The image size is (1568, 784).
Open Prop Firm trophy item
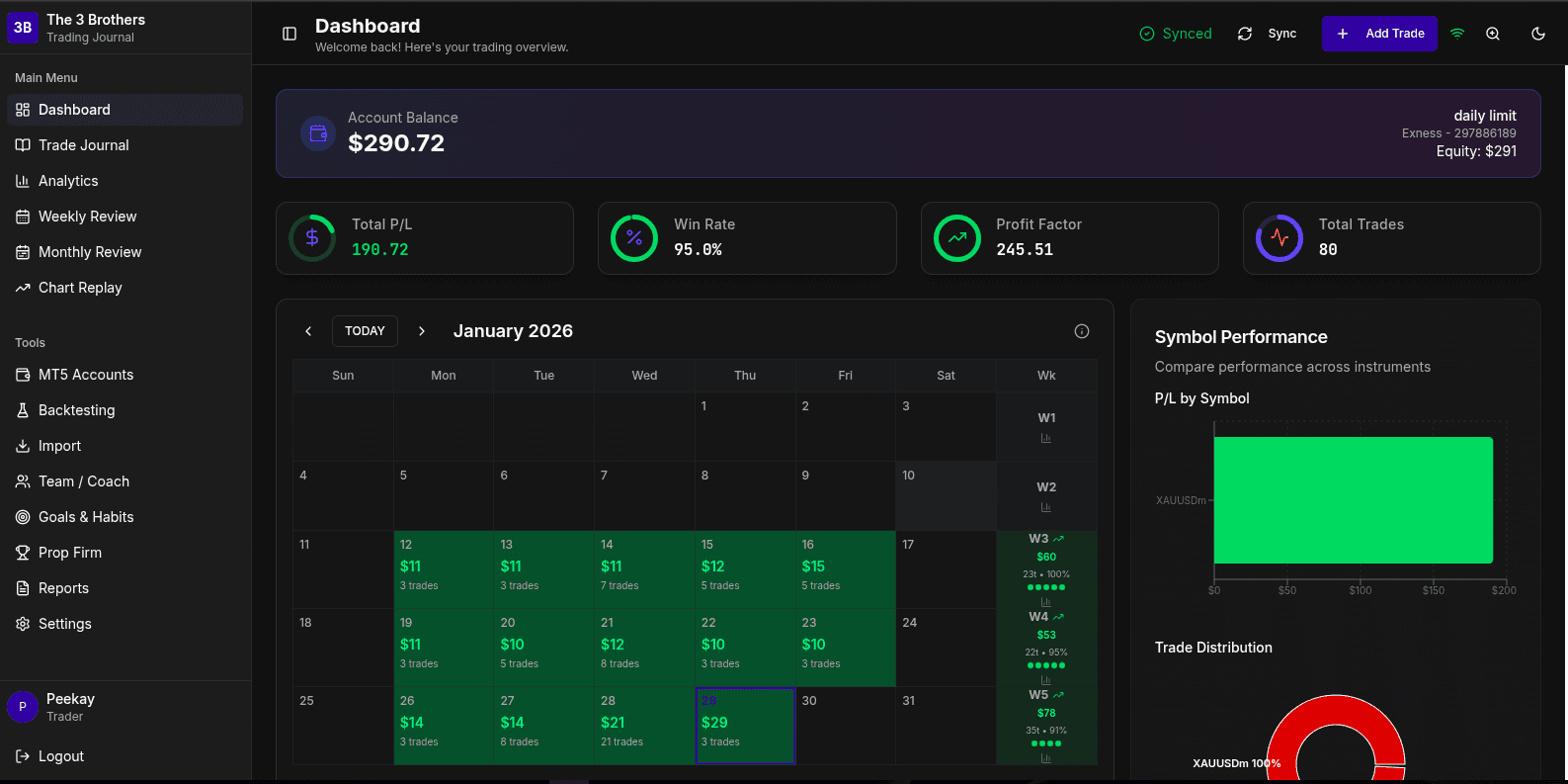(x=69, y=553)
